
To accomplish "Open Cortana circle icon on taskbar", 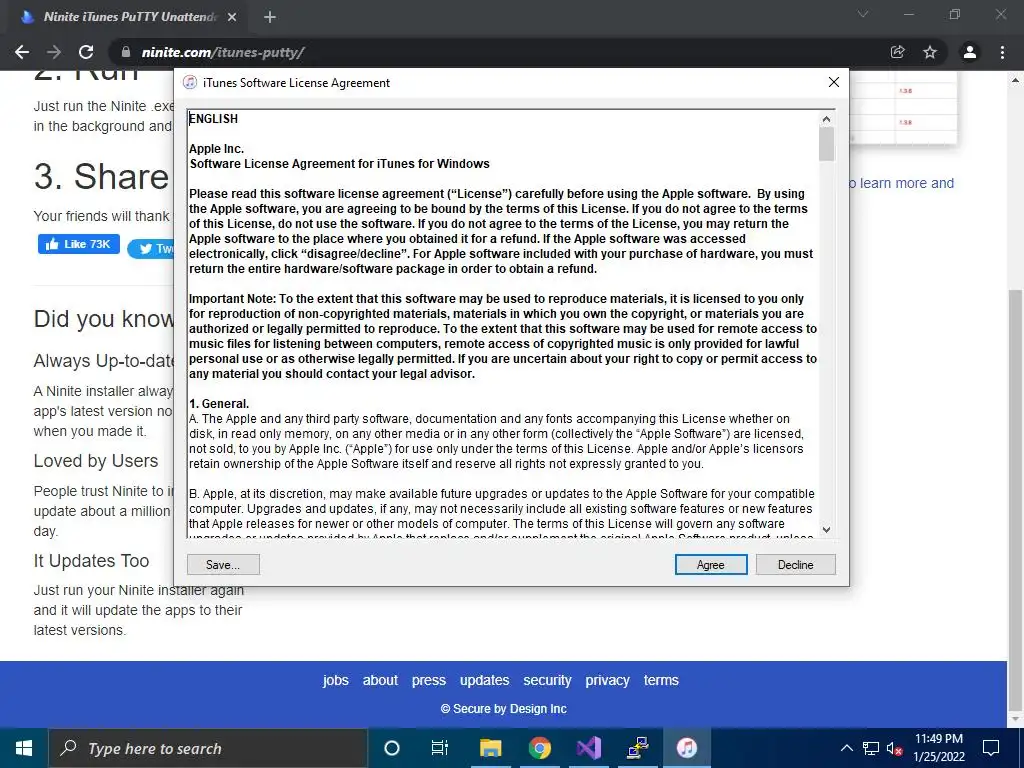I will 392,748.
